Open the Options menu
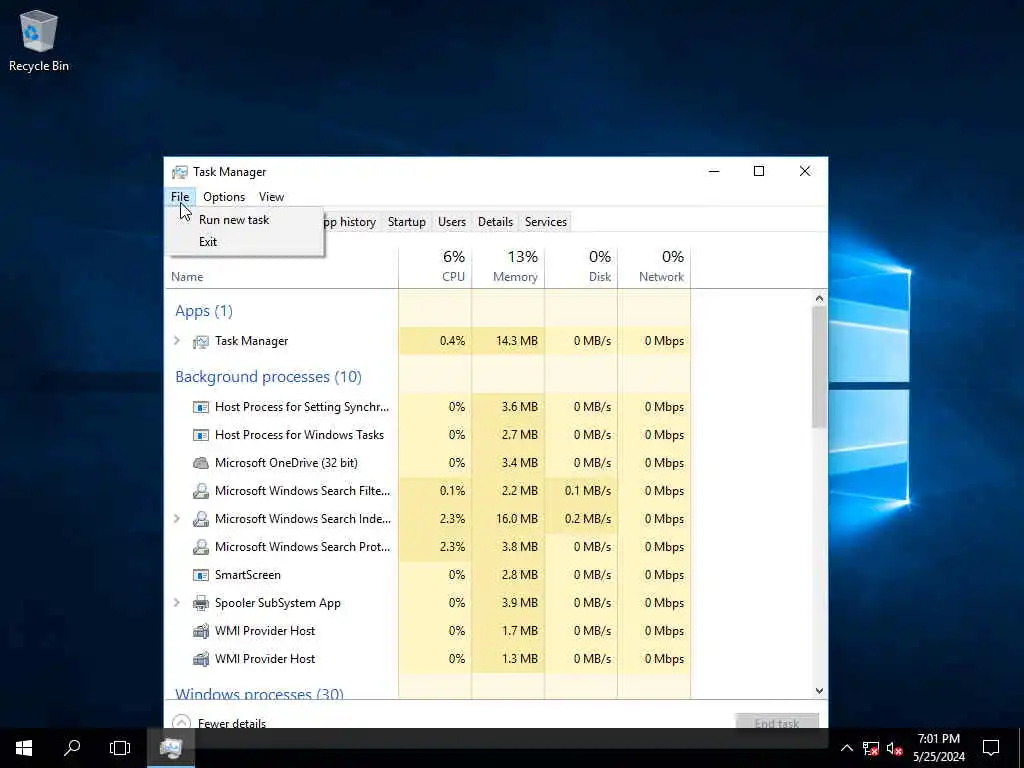Screen dimensions: 1024x768 [224, 197]
